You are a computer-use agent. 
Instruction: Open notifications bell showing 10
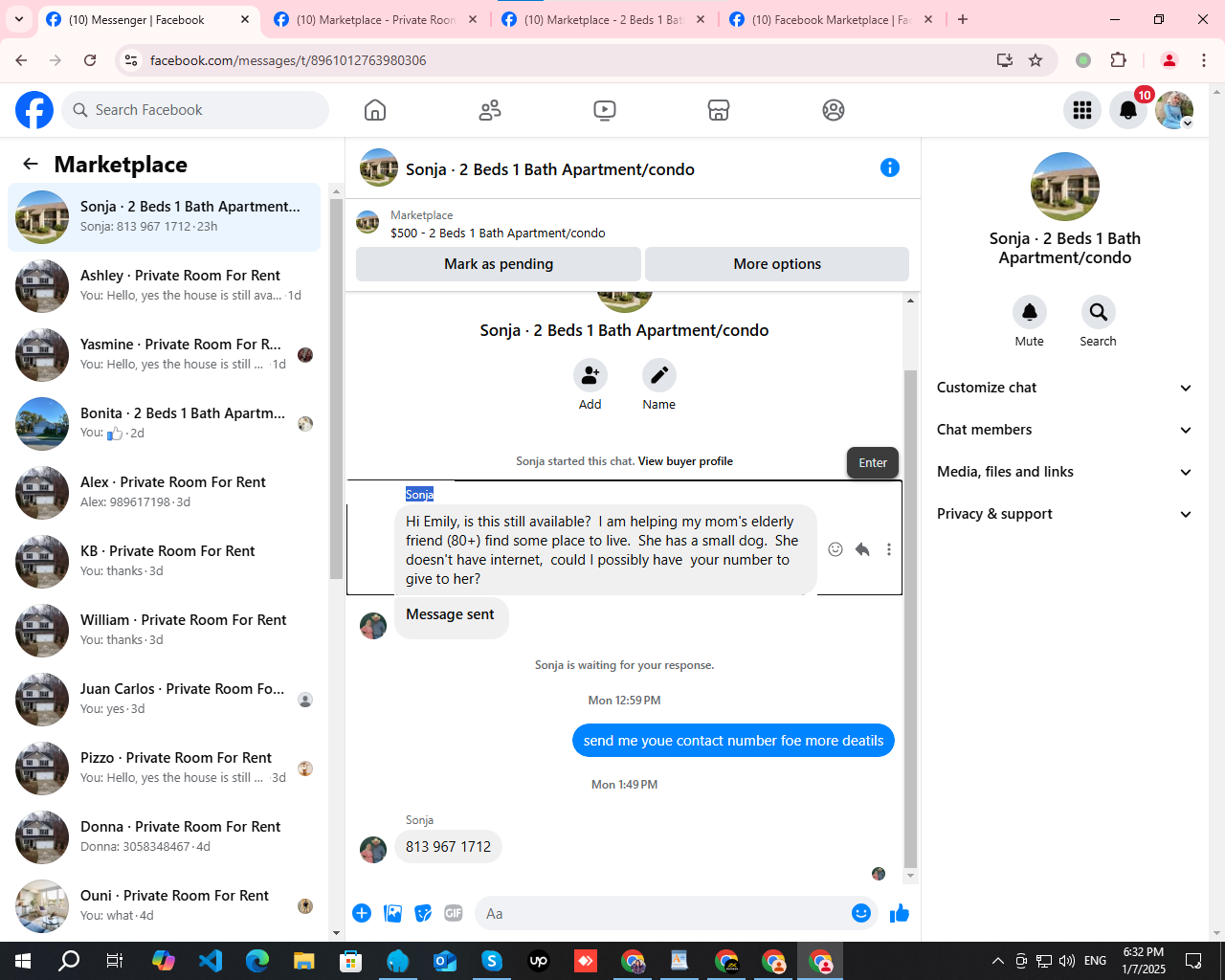pos(1128,110)
